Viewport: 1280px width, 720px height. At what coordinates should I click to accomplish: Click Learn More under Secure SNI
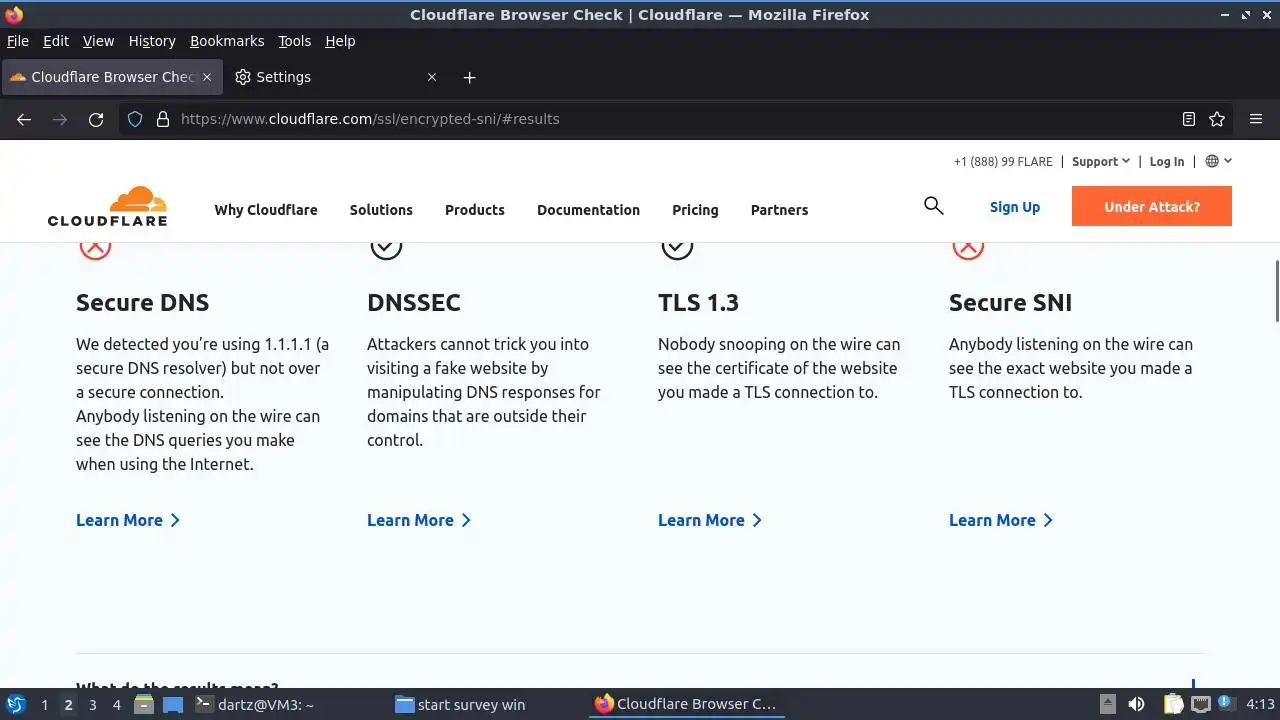1001,520
